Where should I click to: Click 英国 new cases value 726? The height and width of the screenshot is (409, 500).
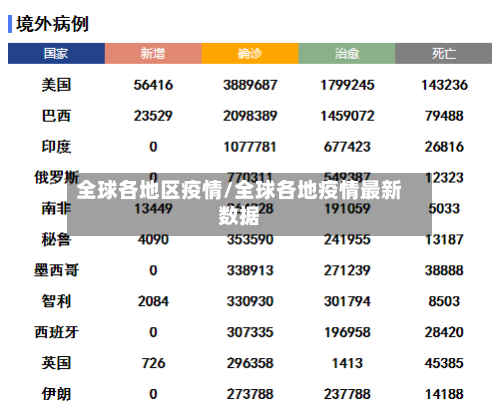153,363
